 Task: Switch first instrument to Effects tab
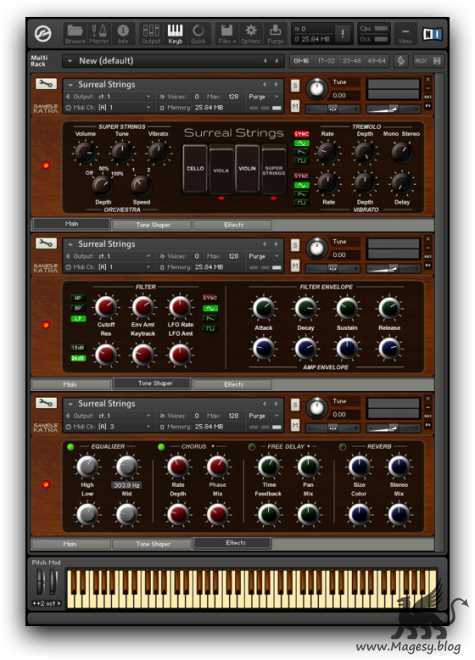233,225
